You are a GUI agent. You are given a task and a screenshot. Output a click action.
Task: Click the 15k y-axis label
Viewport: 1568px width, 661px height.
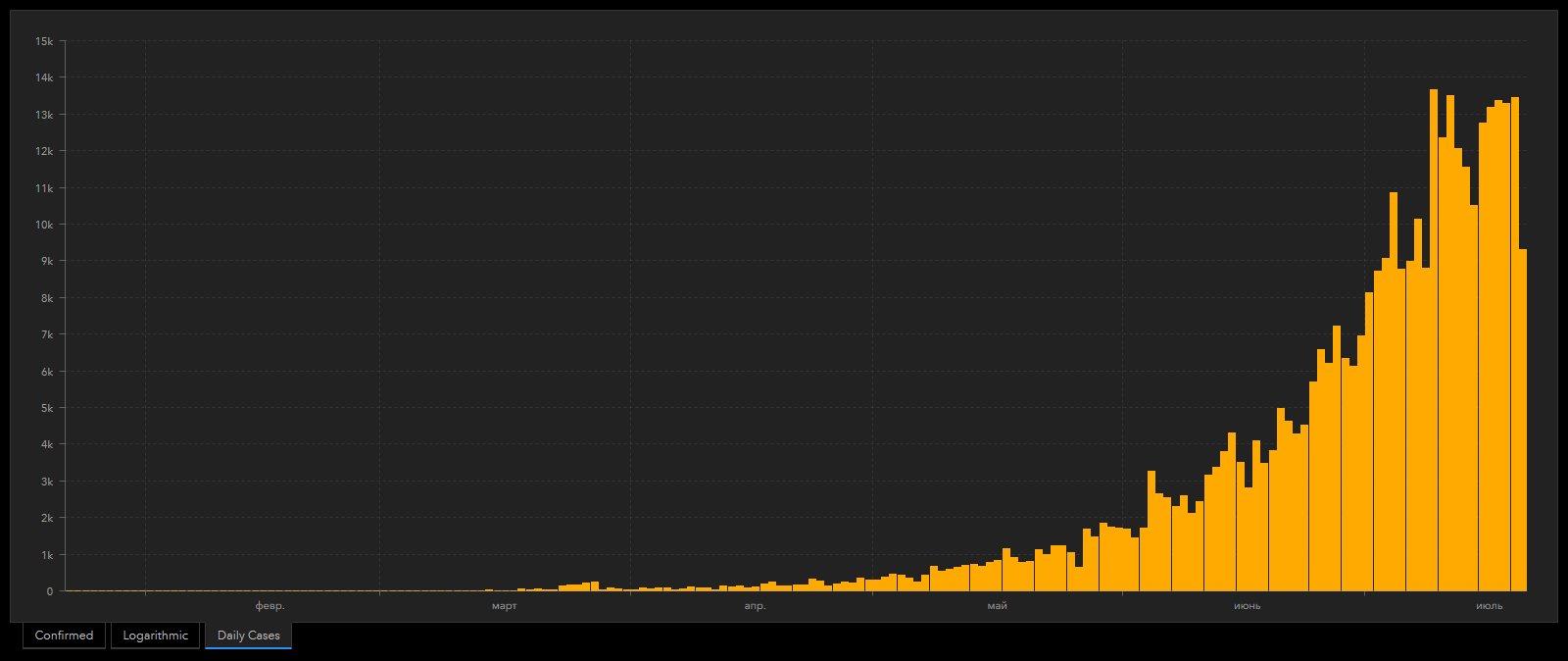pos(44,41)
